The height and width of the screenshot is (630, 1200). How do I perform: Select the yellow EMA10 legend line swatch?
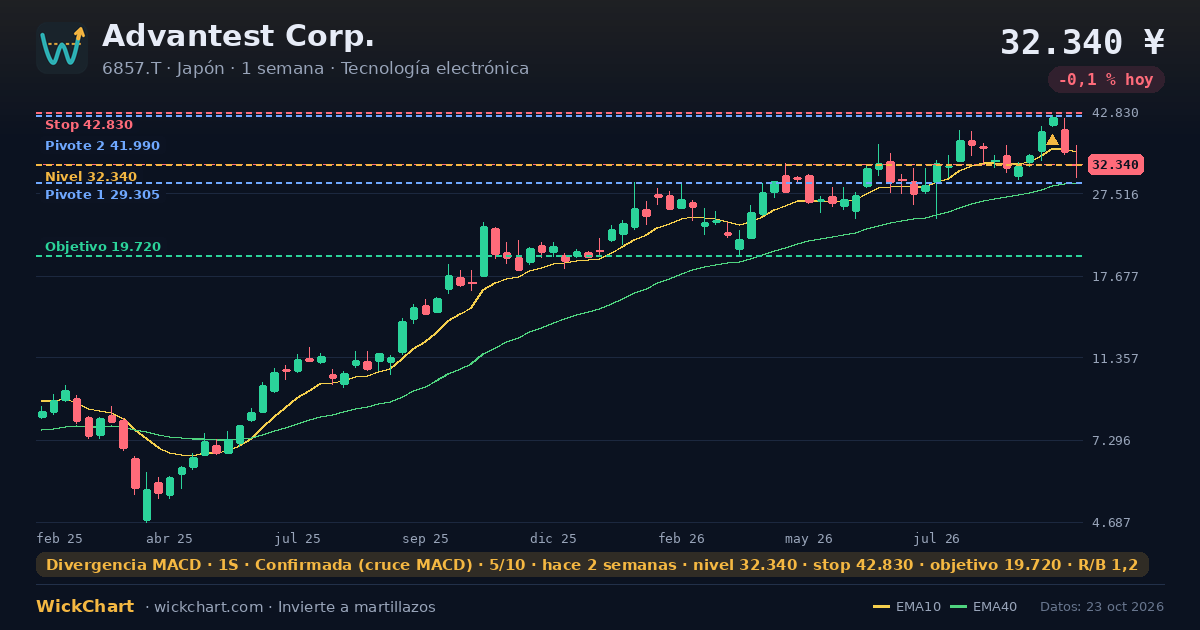click(x=881, y=607)
